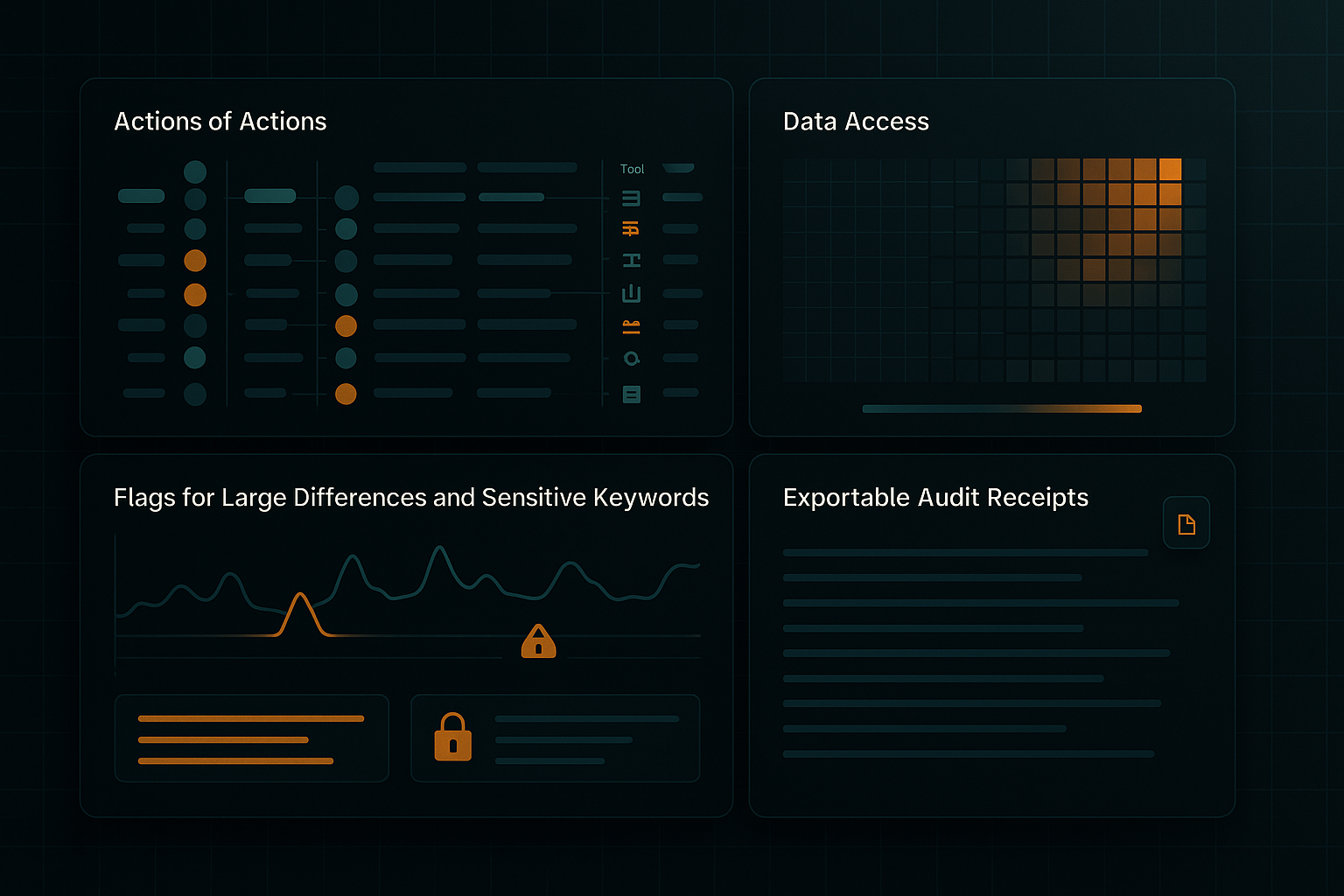1344x896 pixels.
Task: Click the orange peak on the line chart
Action: 300,597
